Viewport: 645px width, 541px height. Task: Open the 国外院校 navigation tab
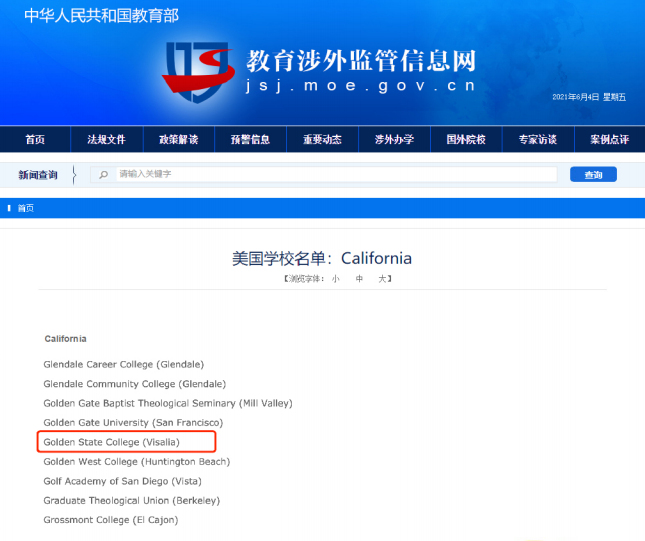point(466,139)
